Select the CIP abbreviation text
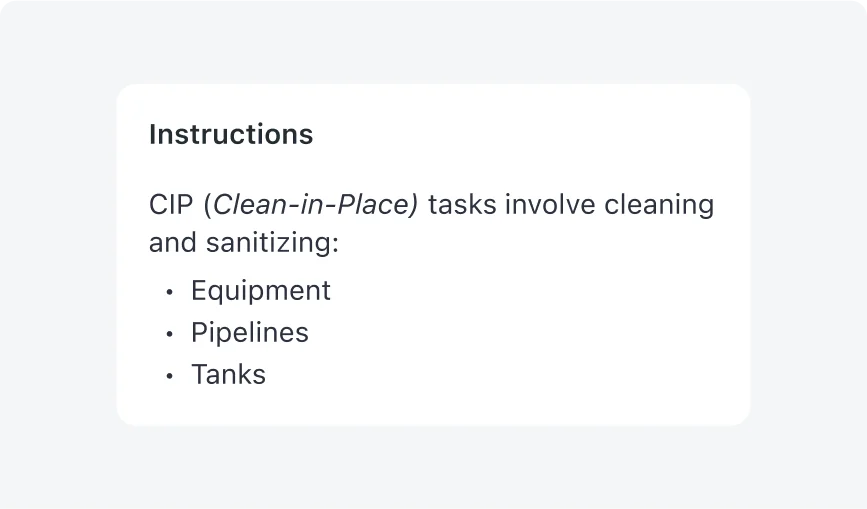Screen dimensions: 867x509 click(171, 204)
